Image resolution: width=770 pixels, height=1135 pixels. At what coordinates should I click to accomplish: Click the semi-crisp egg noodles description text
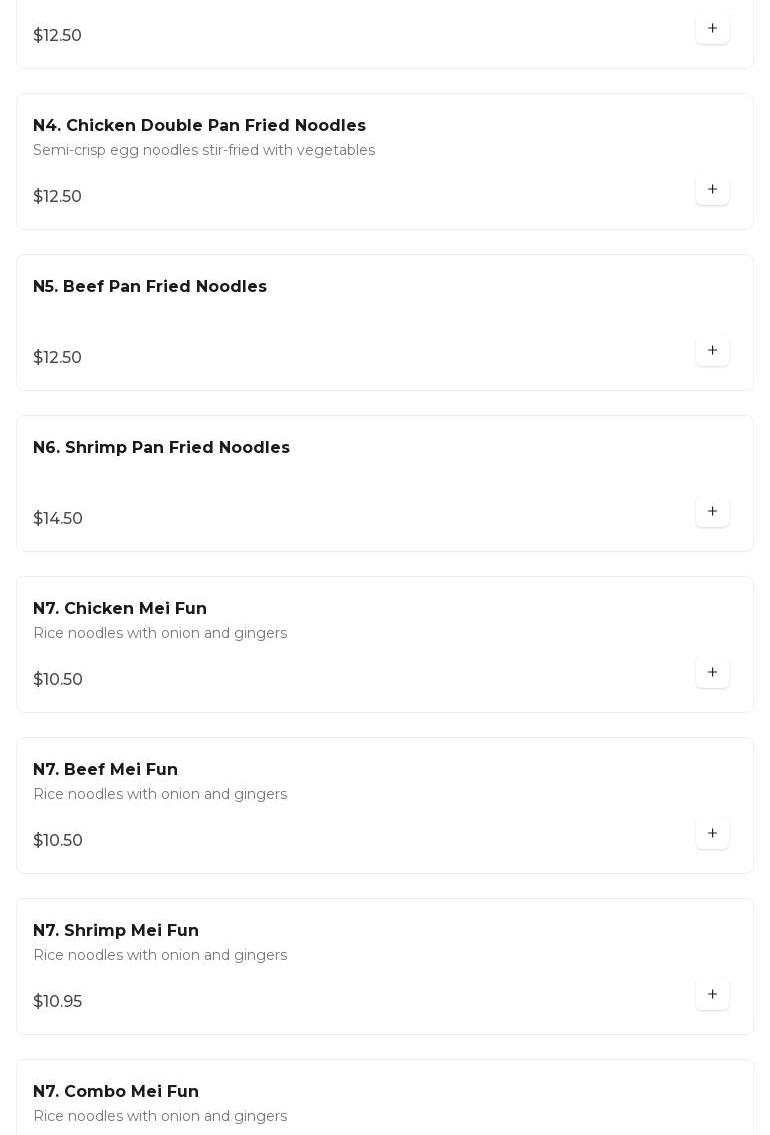tap(204, 150)
